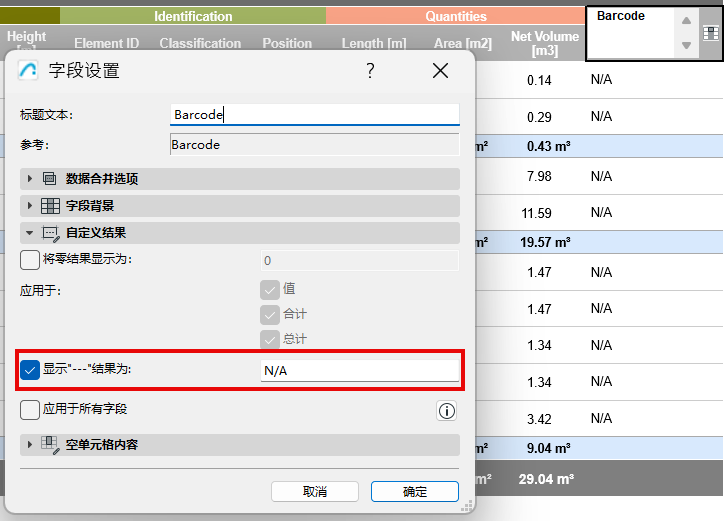Select the Barcode column header cell
The width and height of the screenshot is (728, 521).
pyautogui.click(x=630, y=33)
